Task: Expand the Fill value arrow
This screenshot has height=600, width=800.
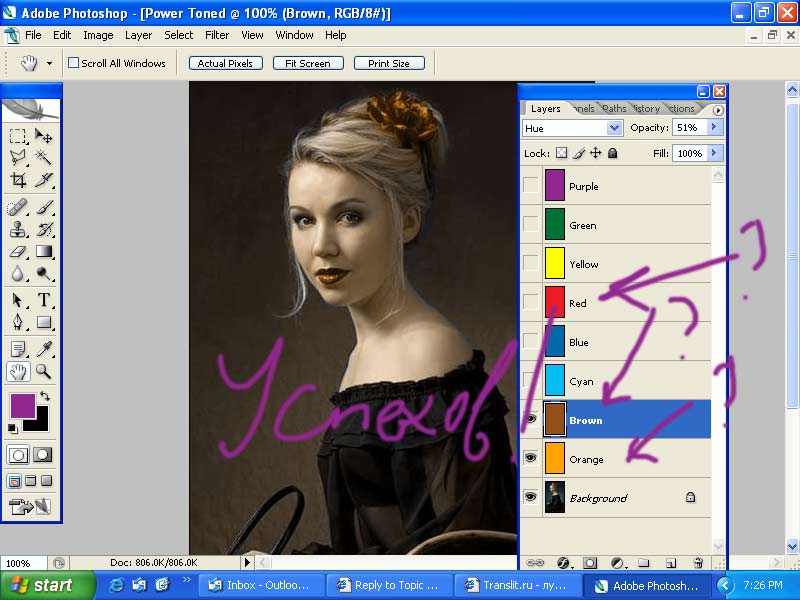Action: (713, 153)
